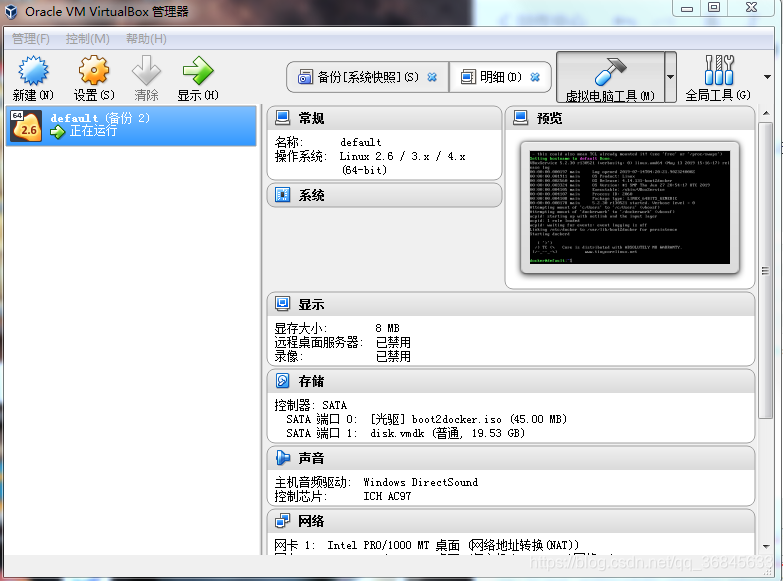Viewport: 783px width, 581px height.
Task: Click the Preview section monitor icon
Action: [520, 118]
